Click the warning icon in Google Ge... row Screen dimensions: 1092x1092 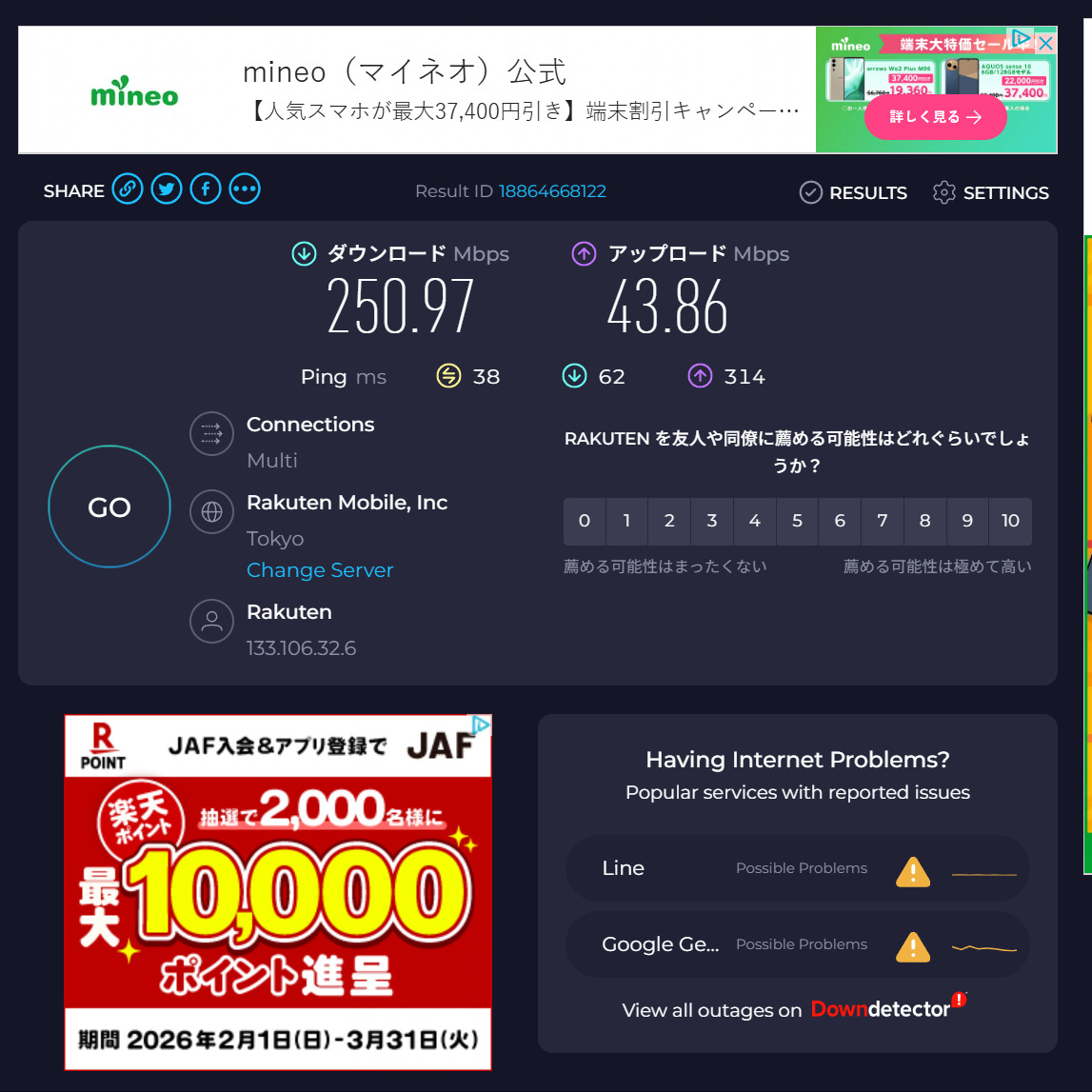point(913,946)
